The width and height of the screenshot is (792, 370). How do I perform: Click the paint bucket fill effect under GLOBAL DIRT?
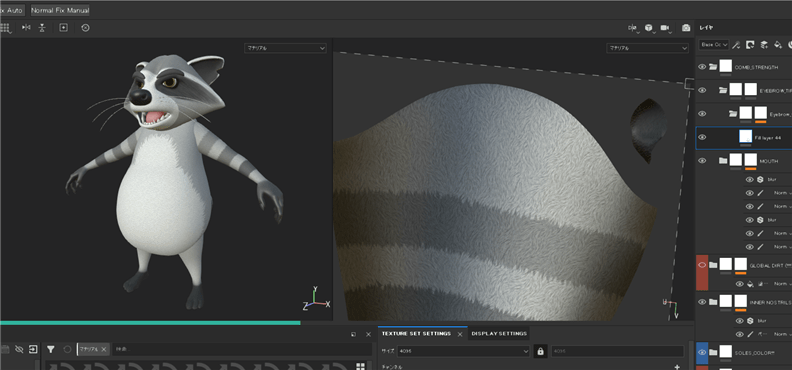point(750,284)
